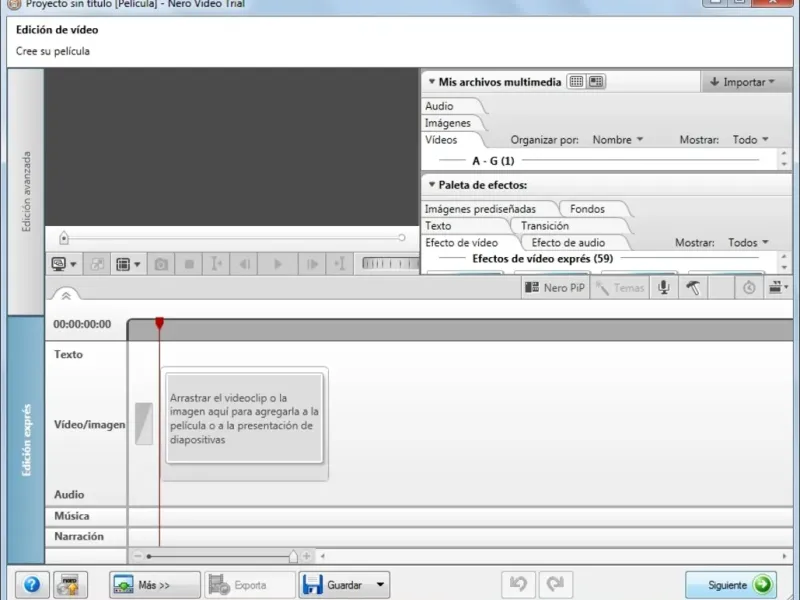Switch to Edición avanzada mode
The image size is (800, 600).
(x=26, y=192)
